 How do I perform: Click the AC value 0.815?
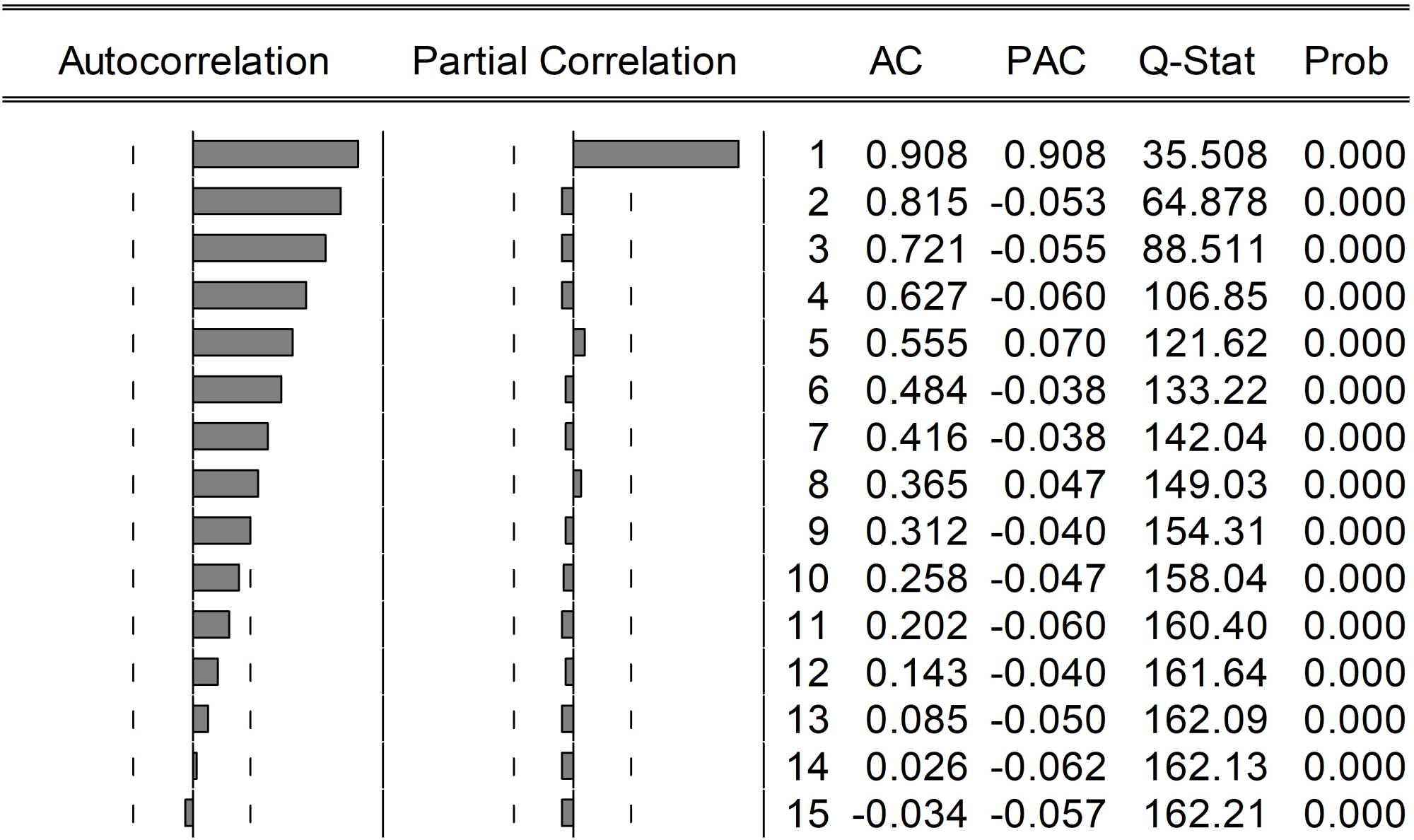[916, 202]
